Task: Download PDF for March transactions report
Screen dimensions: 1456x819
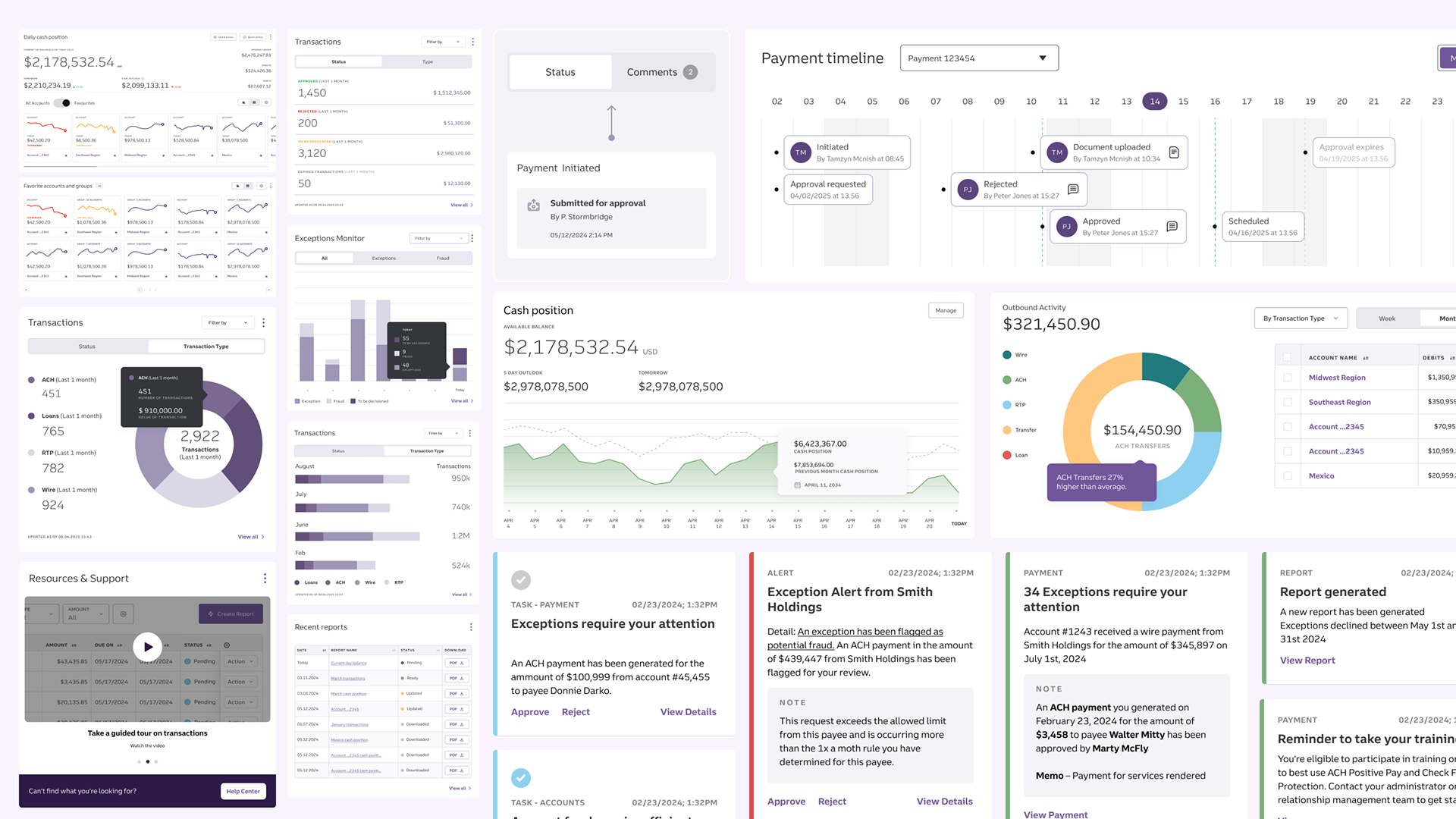Action: click(457, 679)
